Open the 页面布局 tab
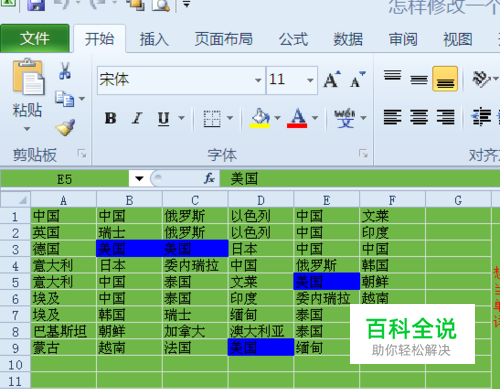Image resolution: width=500 pixels, height=389 pixels. tap(224, 39)
